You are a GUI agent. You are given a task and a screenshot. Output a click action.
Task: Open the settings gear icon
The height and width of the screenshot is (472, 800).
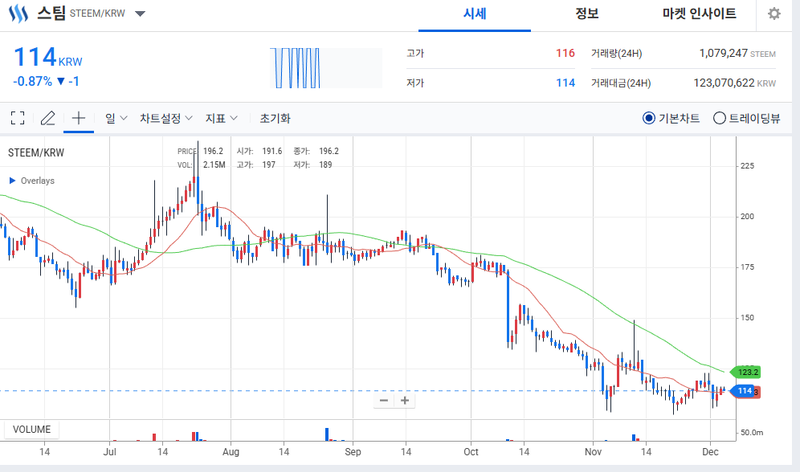774,14
